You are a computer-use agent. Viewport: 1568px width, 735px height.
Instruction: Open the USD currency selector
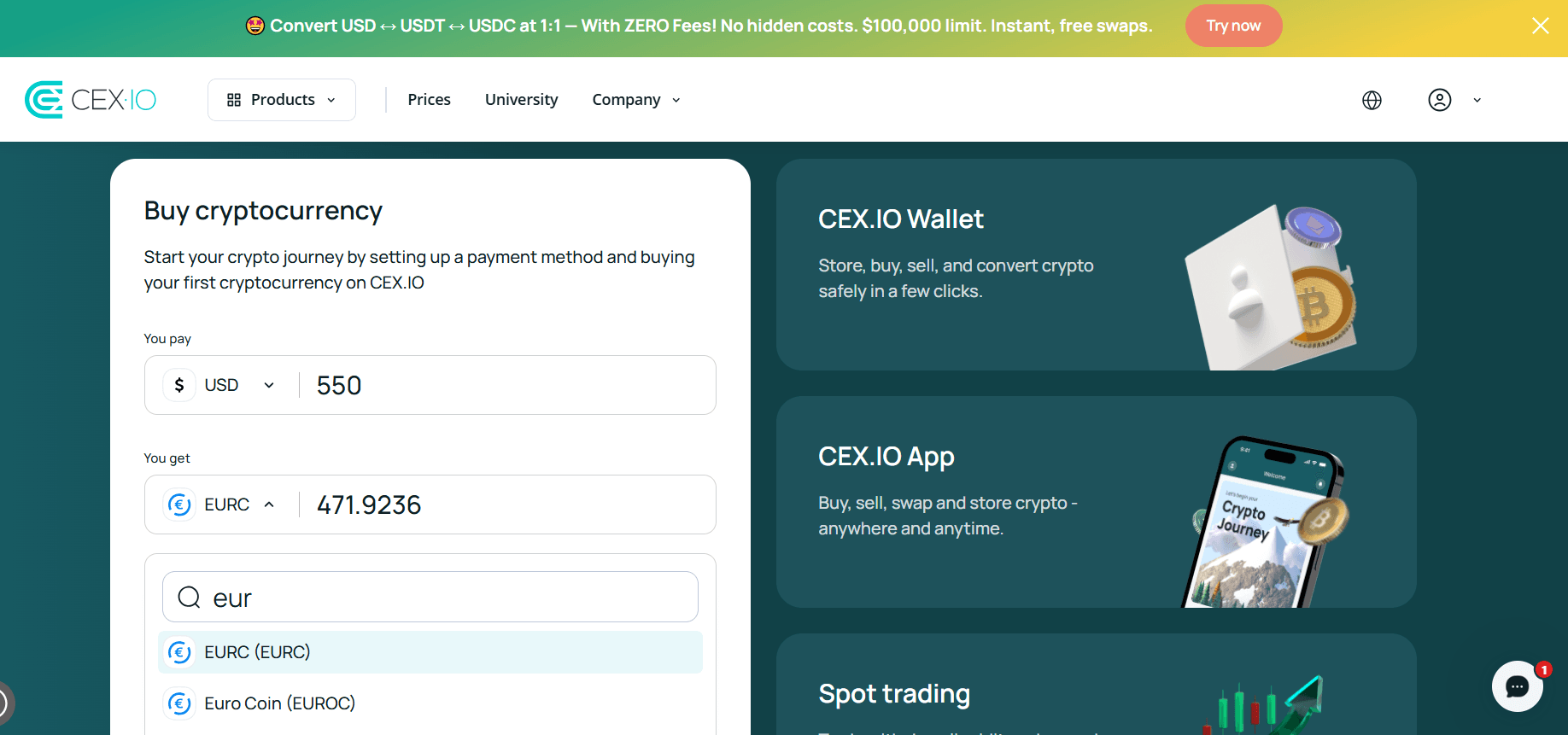click(223, 385)
